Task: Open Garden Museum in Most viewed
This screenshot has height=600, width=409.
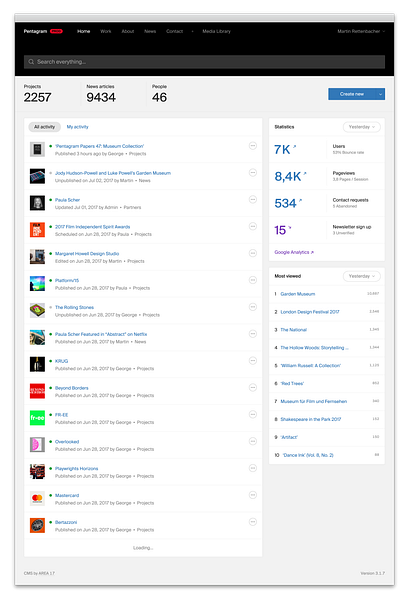Action: pos(298,294)
